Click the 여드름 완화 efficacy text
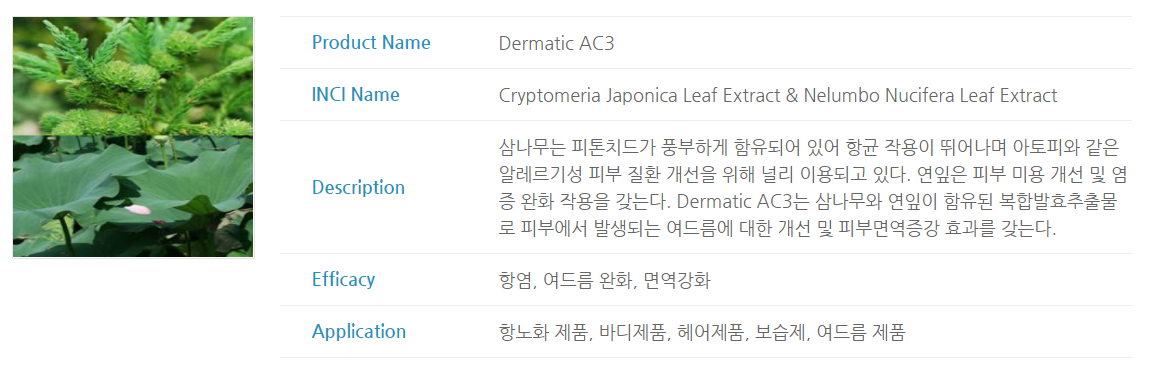 point(586,280)
